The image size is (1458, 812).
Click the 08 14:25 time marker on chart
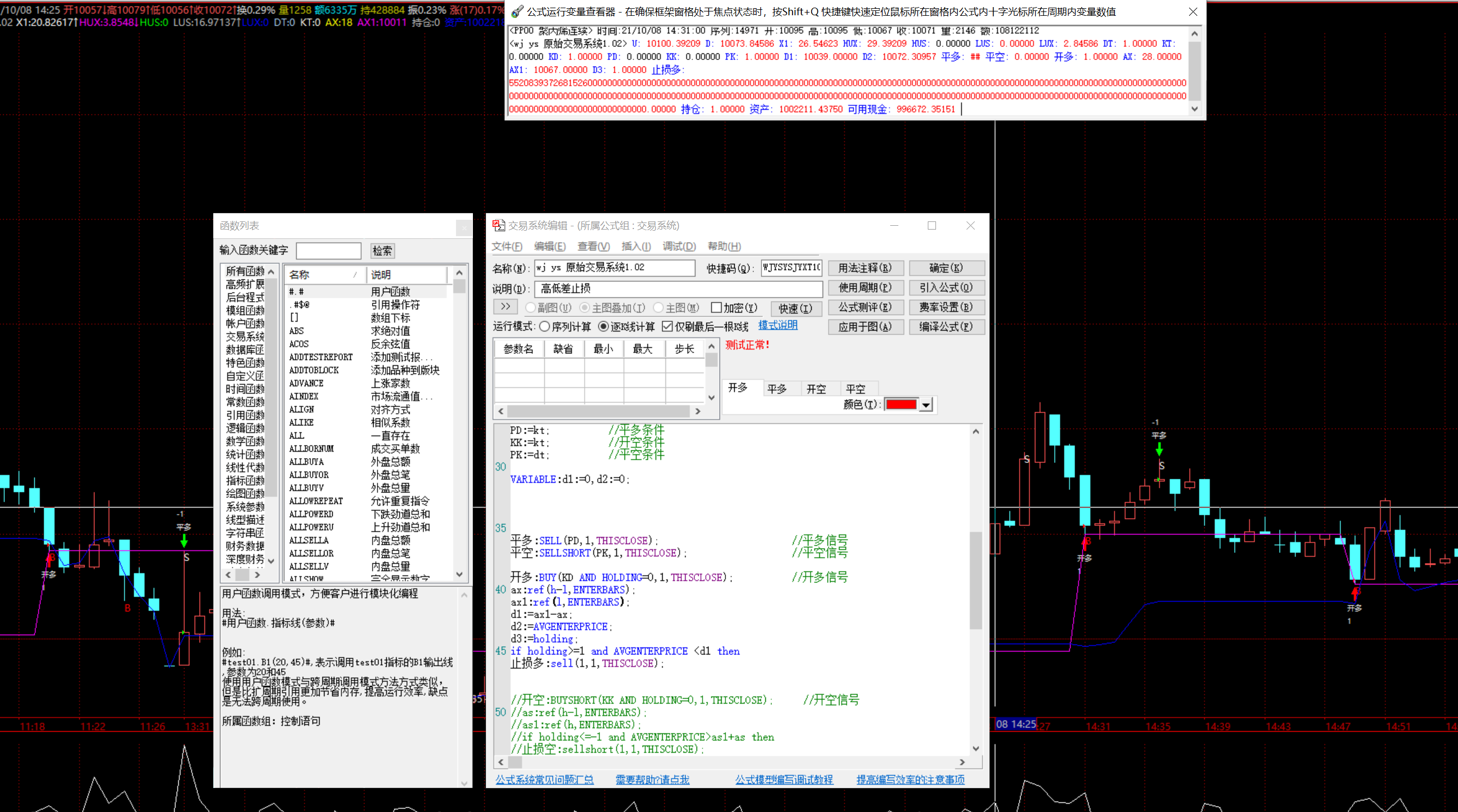click(x=1016, y=724)
